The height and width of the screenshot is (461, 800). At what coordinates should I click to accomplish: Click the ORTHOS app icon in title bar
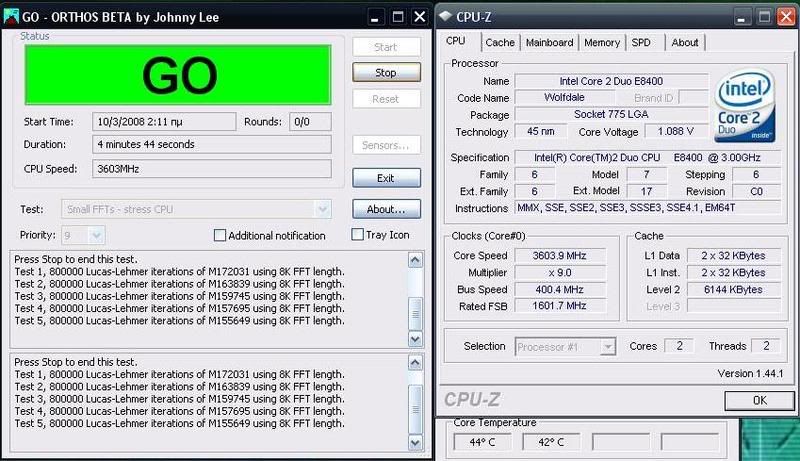coord(10,16)
